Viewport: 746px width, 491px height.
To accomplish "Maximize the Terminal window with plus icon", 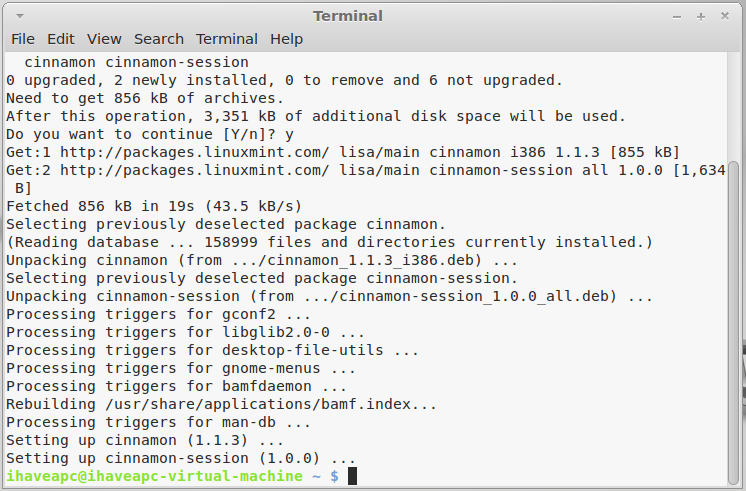I will (701, 17).
